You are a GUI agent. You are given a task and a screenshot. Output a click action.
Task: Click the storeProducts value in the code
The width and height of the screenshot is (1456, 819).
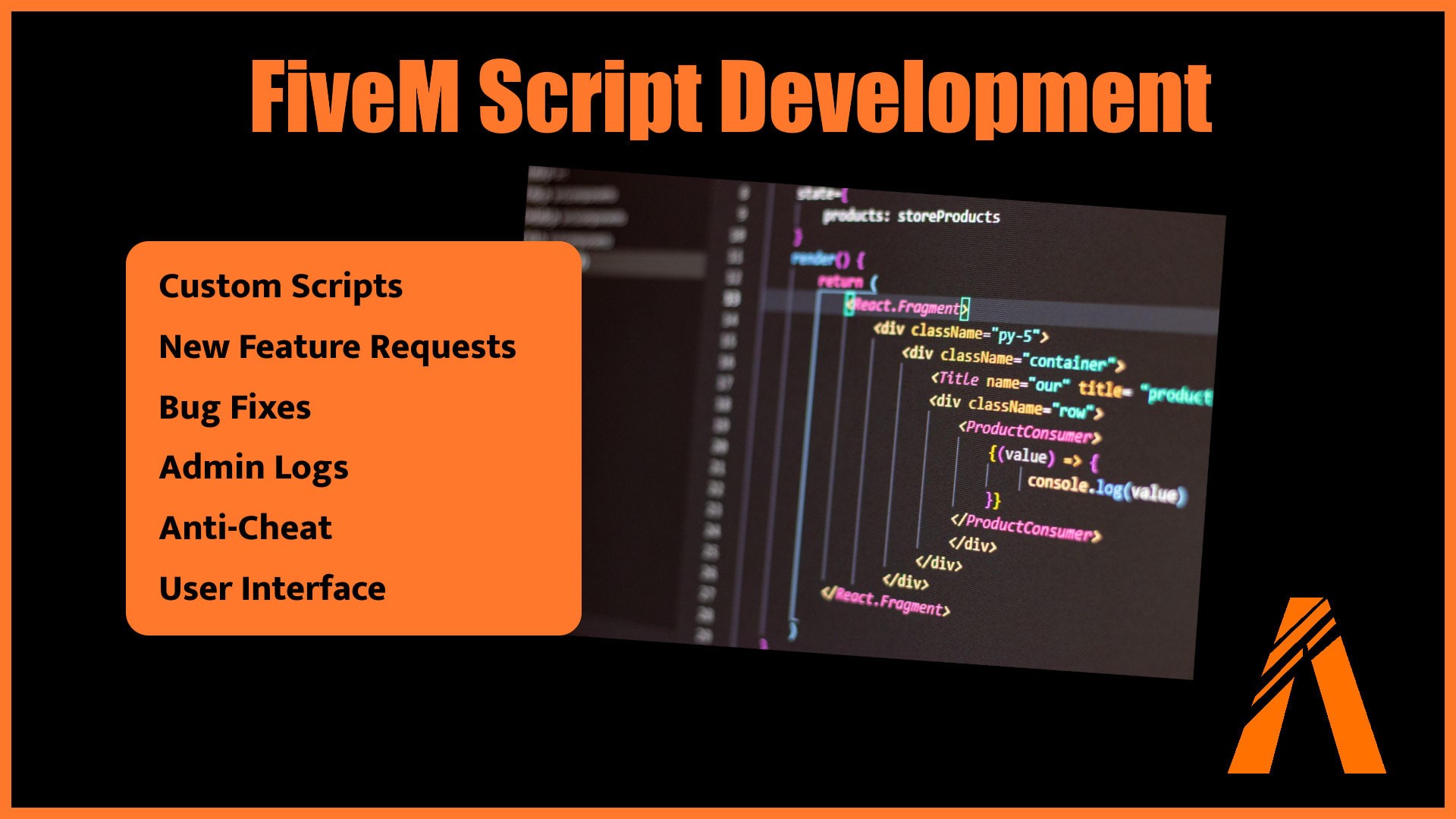point(950,216)
